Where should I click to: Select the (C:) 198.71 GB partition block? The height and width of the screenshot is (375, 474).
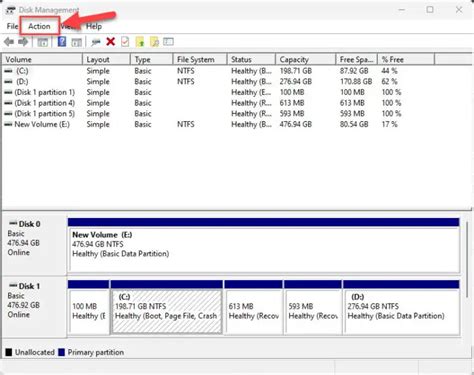click(167, 307)
